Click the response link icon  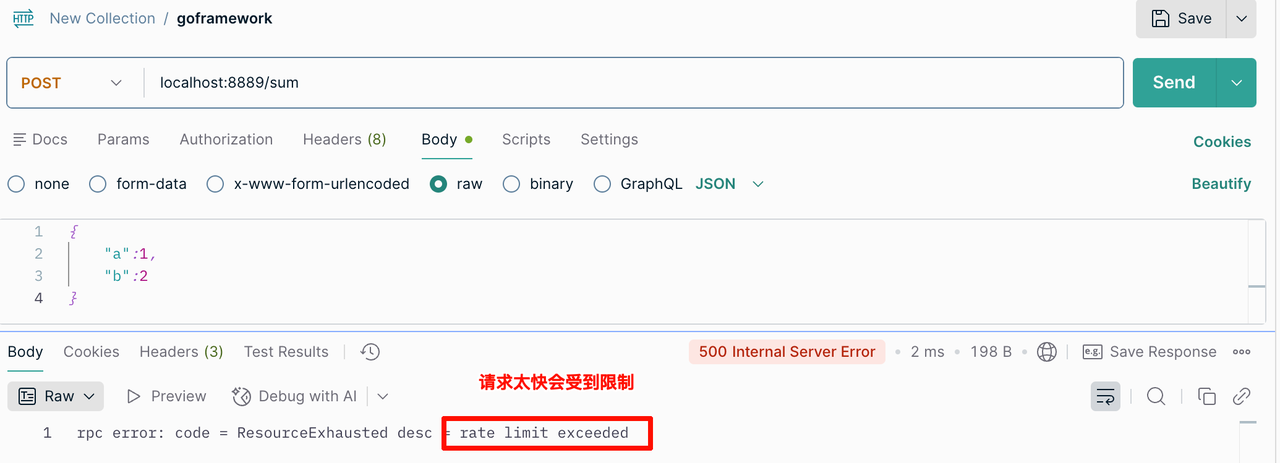(x=1242, y=396)
